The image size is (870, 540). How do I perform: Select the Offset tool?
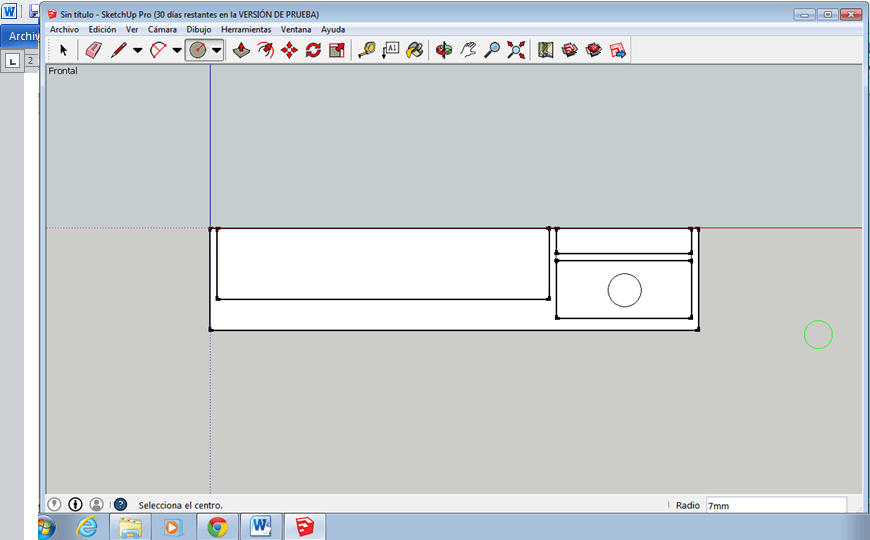(x=265, y=51)
